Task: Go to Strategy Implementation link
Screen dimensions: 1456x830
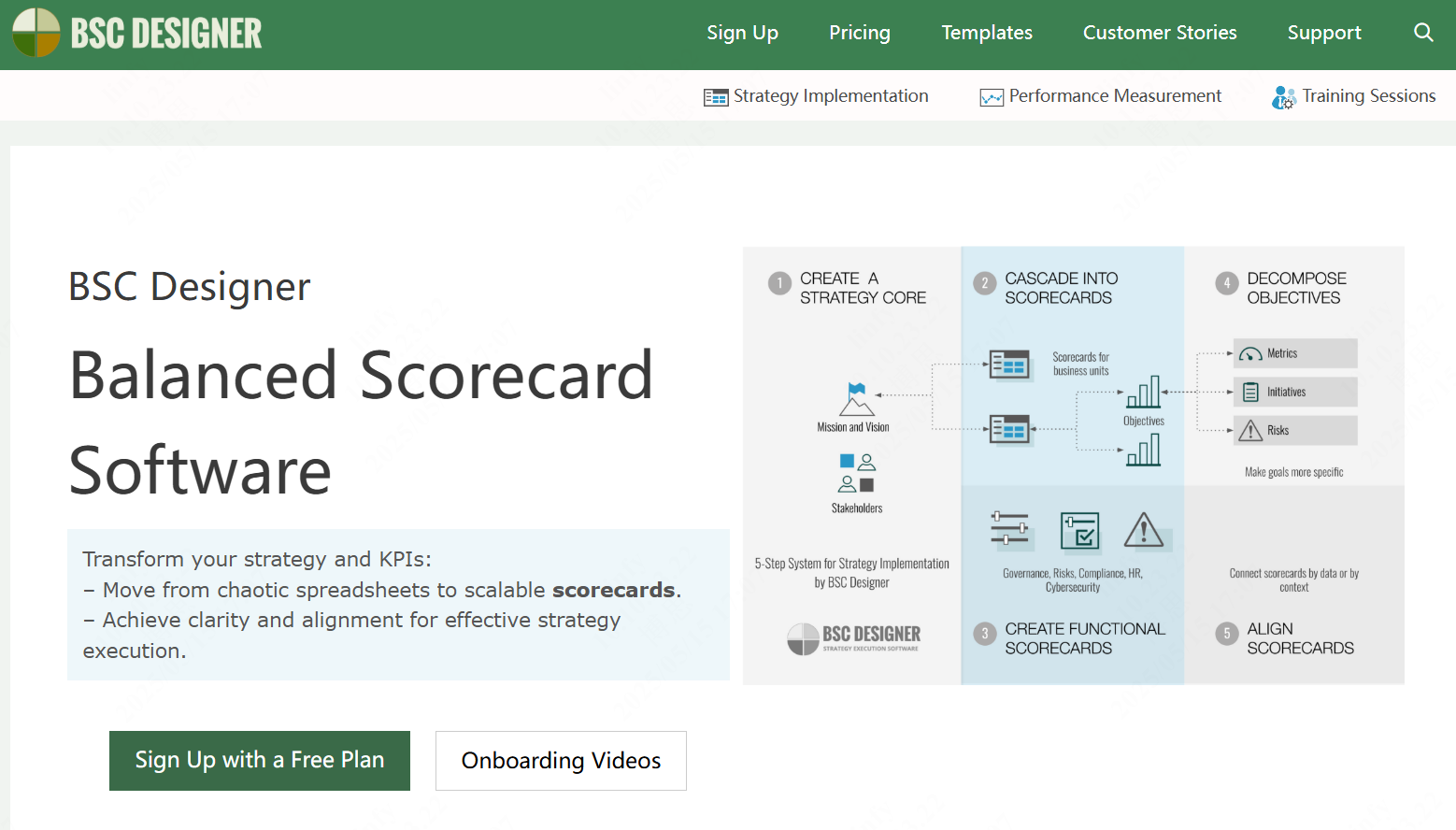Action: tap(831, 96)
